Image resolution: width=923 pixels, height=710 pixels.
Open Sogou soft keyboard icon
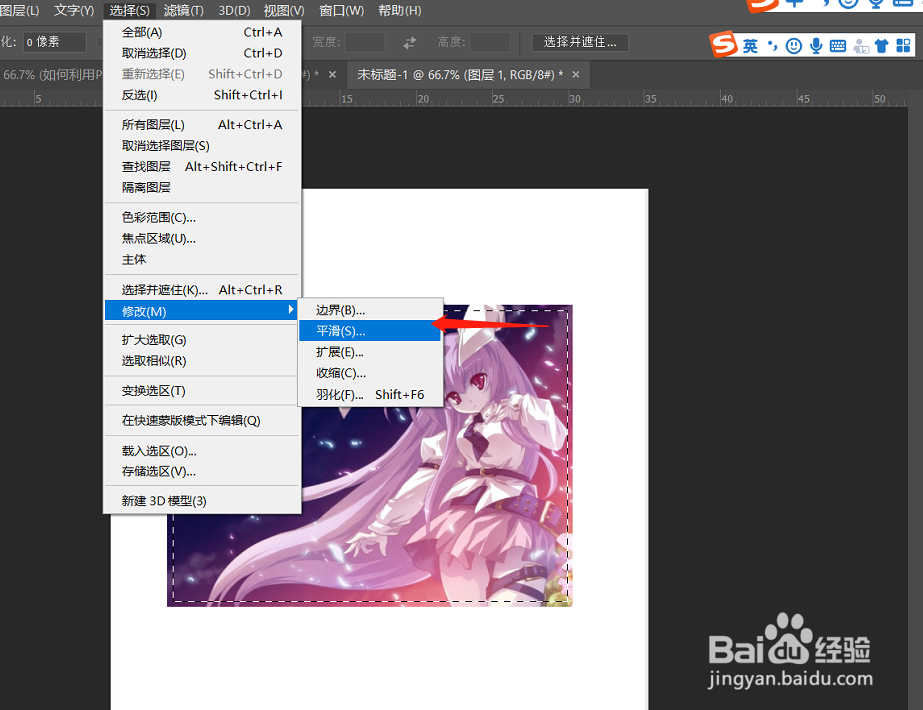click(838, 46)
